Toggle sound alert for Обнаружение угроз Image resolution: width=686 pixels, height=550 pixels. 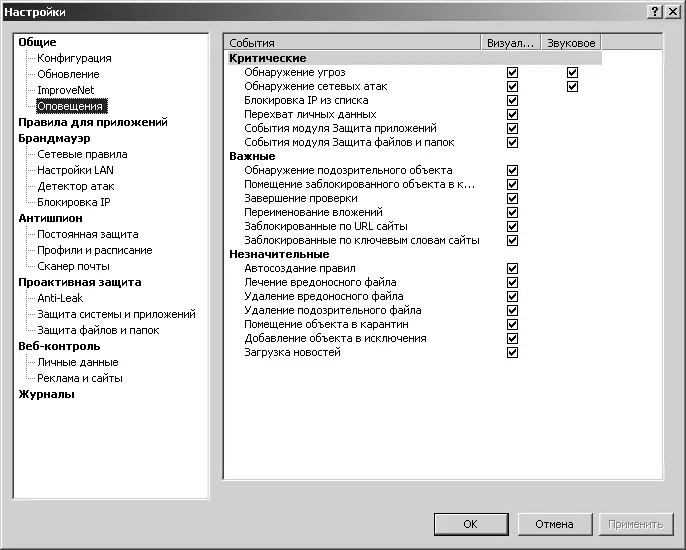[x=573, y=73]
